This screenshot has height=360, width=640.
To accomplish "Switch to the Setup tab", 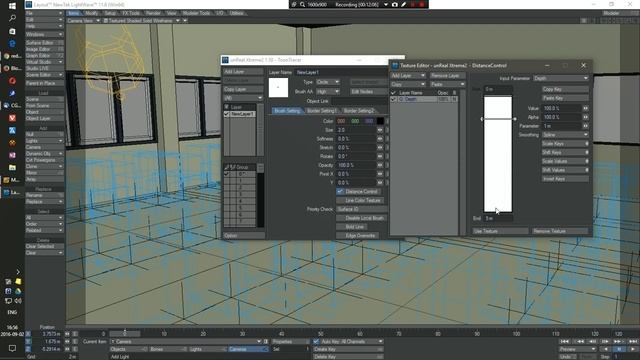I will (x=110, y=13).
